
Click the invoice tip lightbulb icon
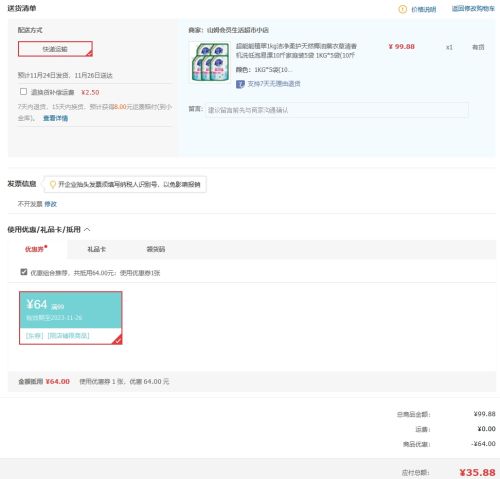click(53, 184)
